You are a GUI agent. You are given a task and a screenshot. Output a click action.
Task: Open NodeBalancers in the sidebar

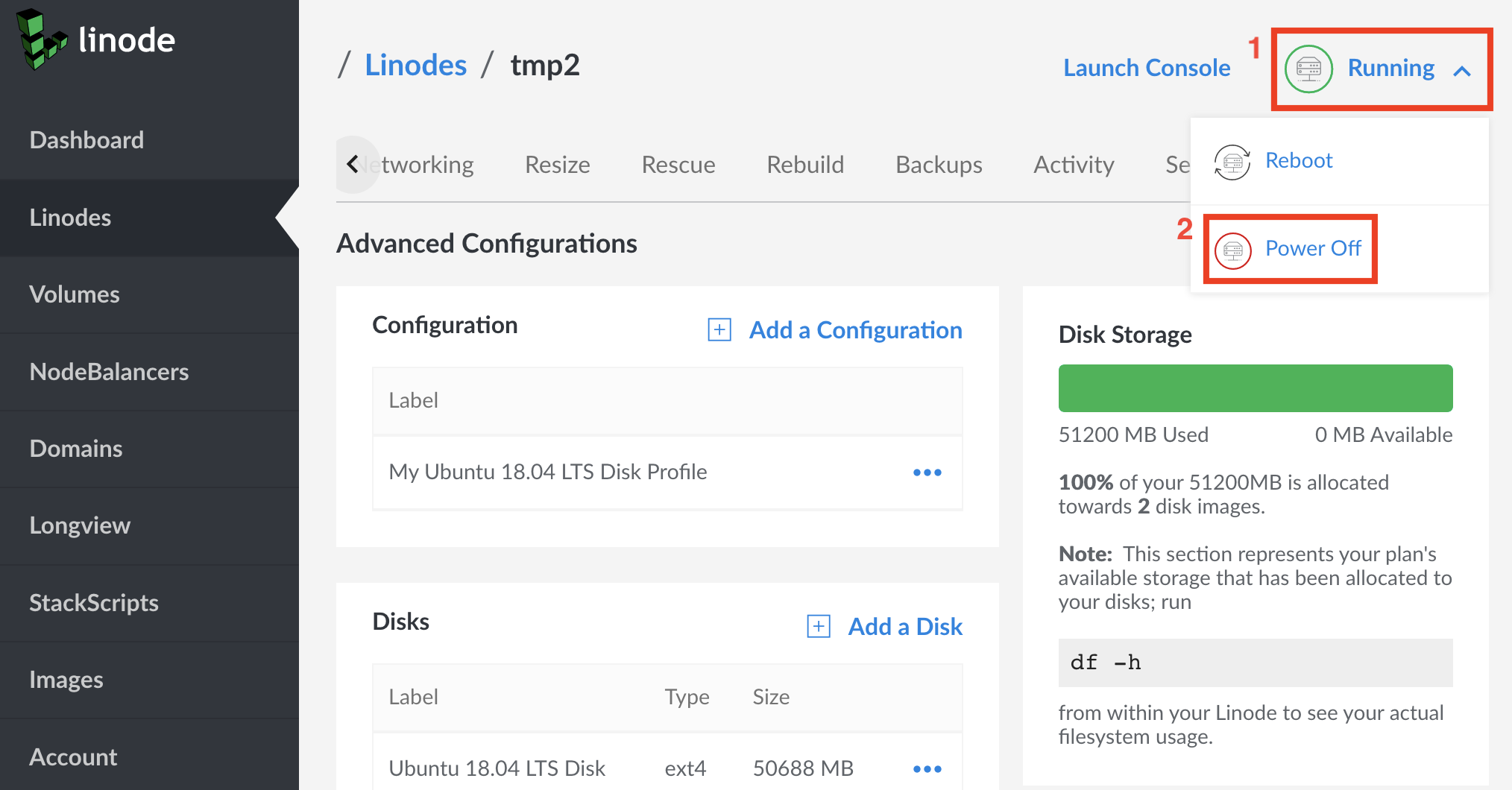pyautogui.click(x=149, y=372)
